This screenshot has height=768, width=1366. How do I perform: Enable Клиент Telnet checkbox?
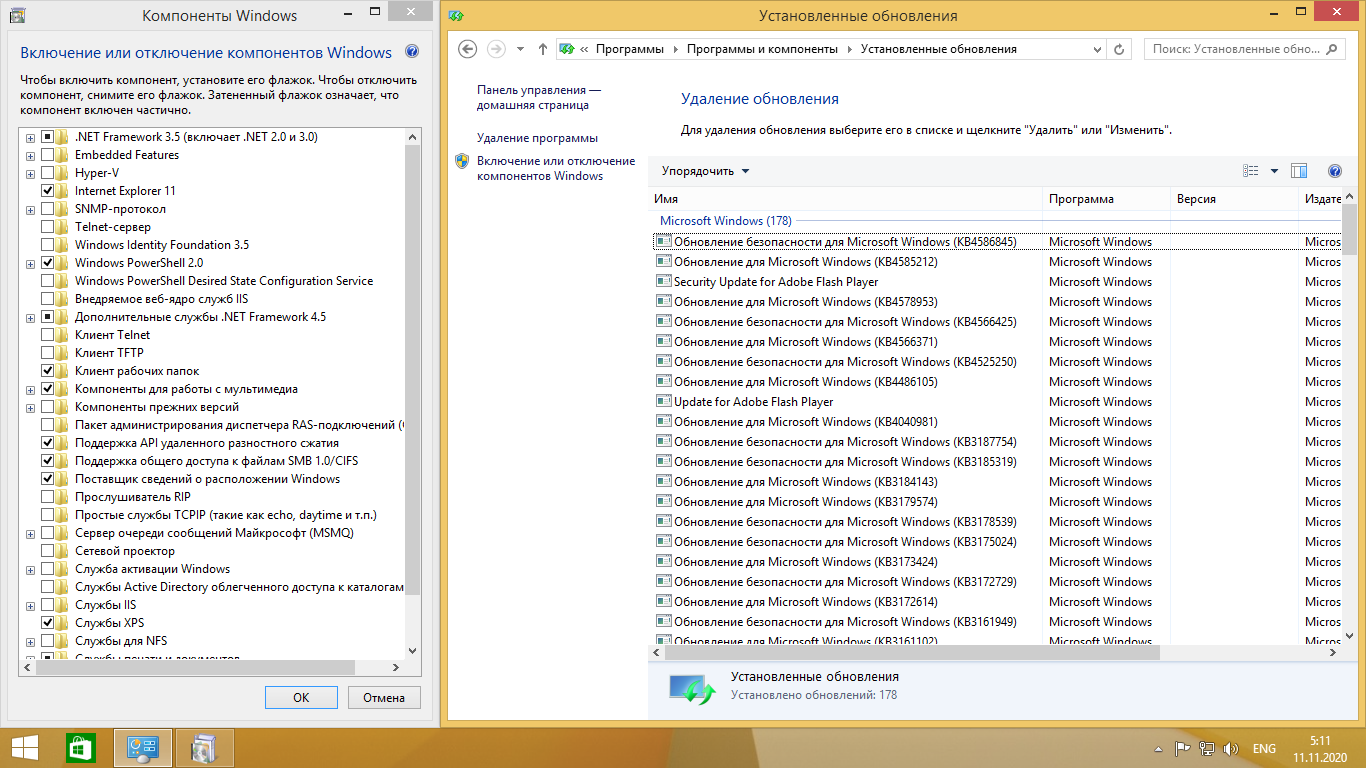pyautogui.click(x=48, y=335)
